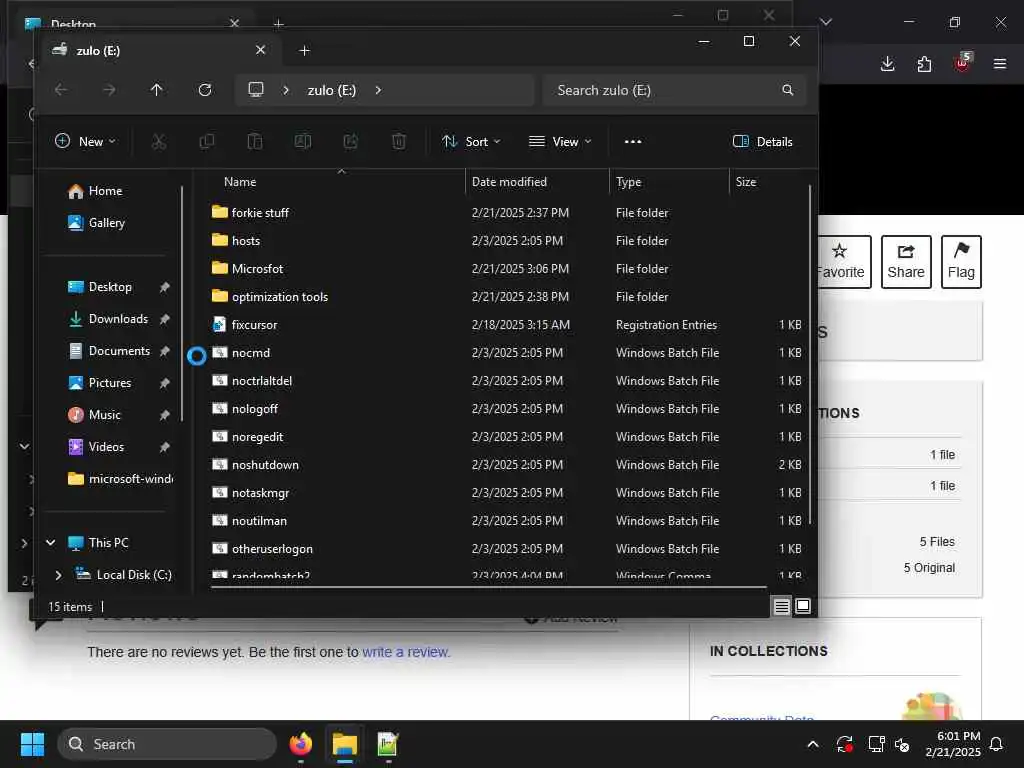Open Downloads in navigation pane
The image size is (1024, 768).
point(109,319)
